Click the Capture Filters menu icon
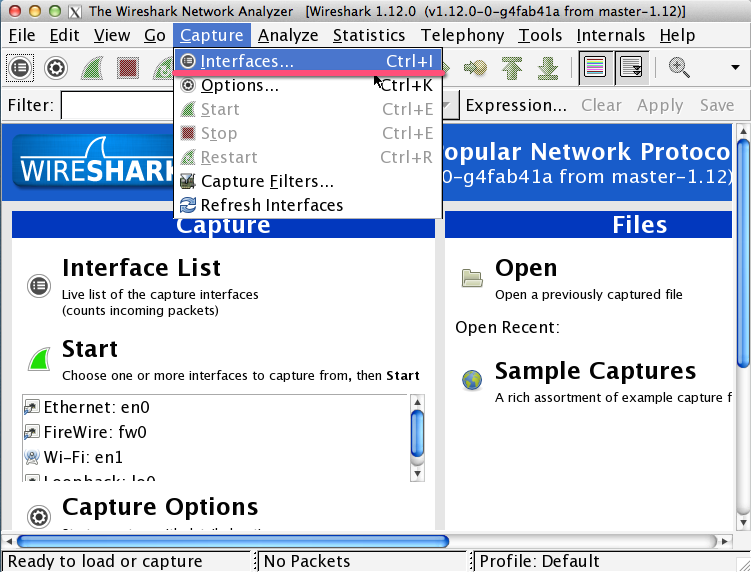 [x=188, y=181]
